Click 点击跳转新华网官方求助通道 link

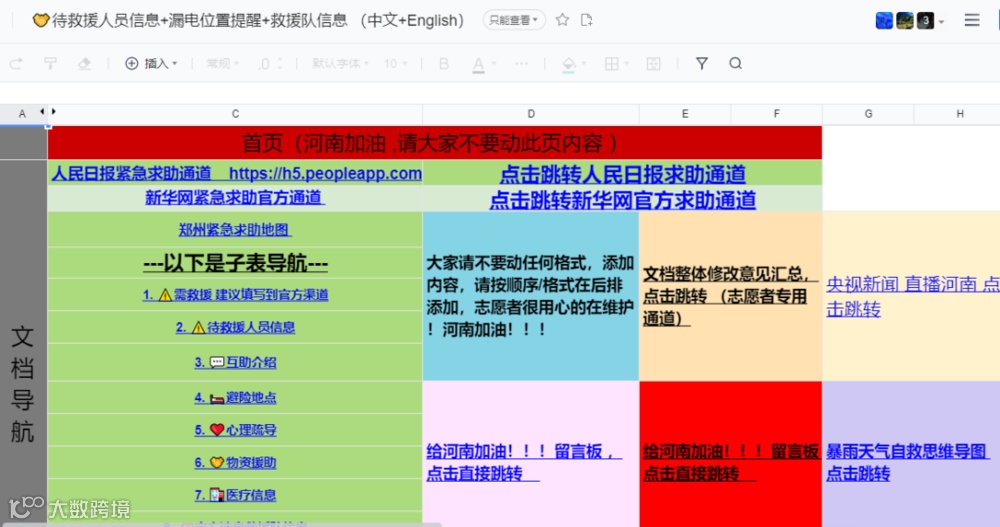click(x=622, y=200)
